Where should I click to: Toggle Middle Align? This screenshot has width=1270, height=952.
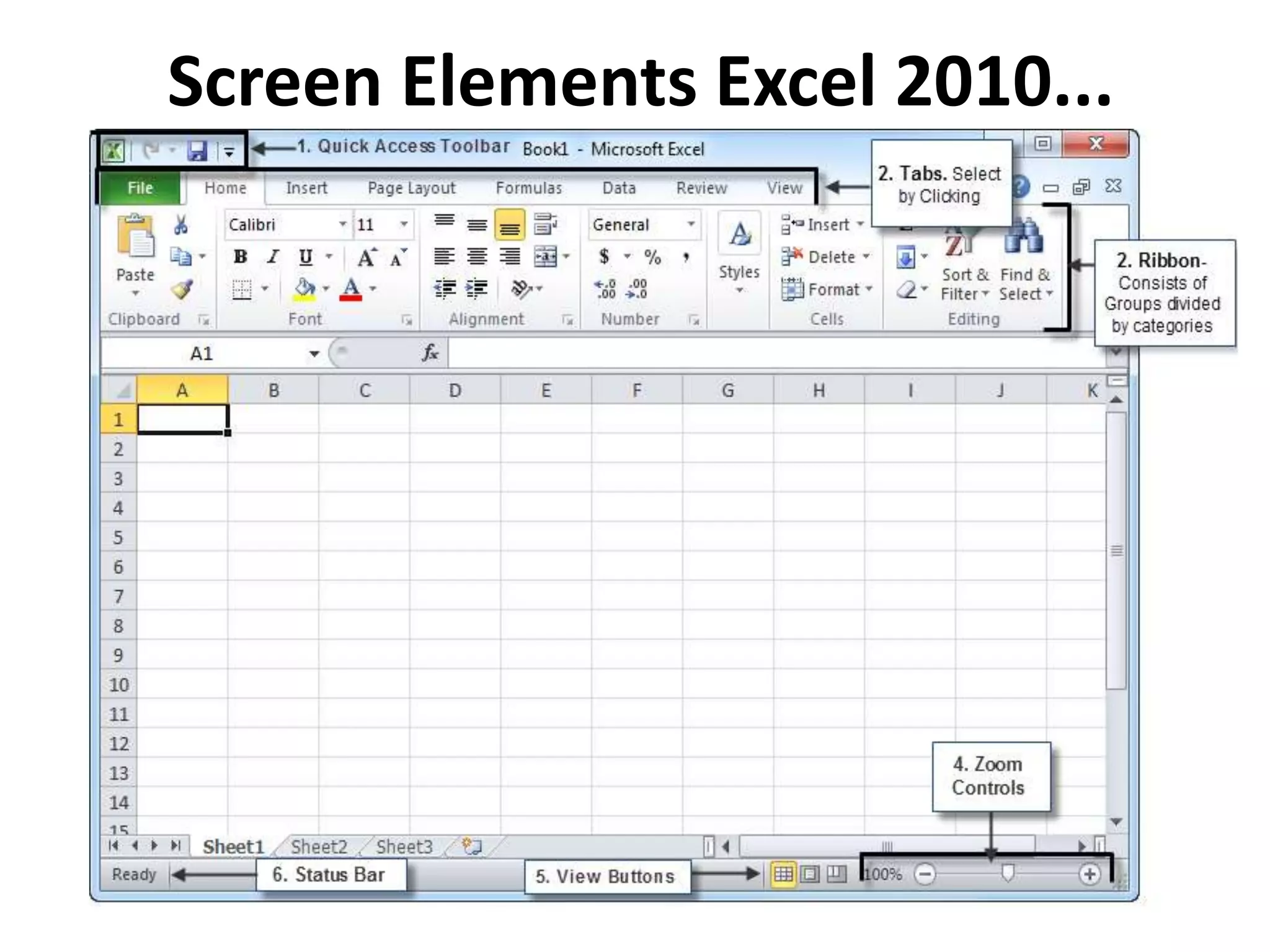[x=476, y=224]
